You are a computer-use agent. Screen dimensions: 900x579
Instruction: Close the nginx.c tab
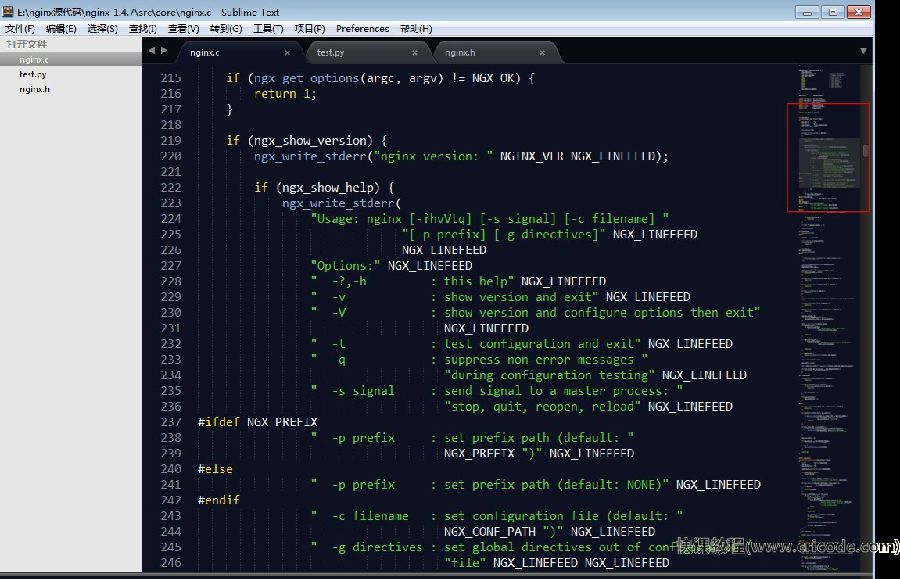tap(287, 52)
